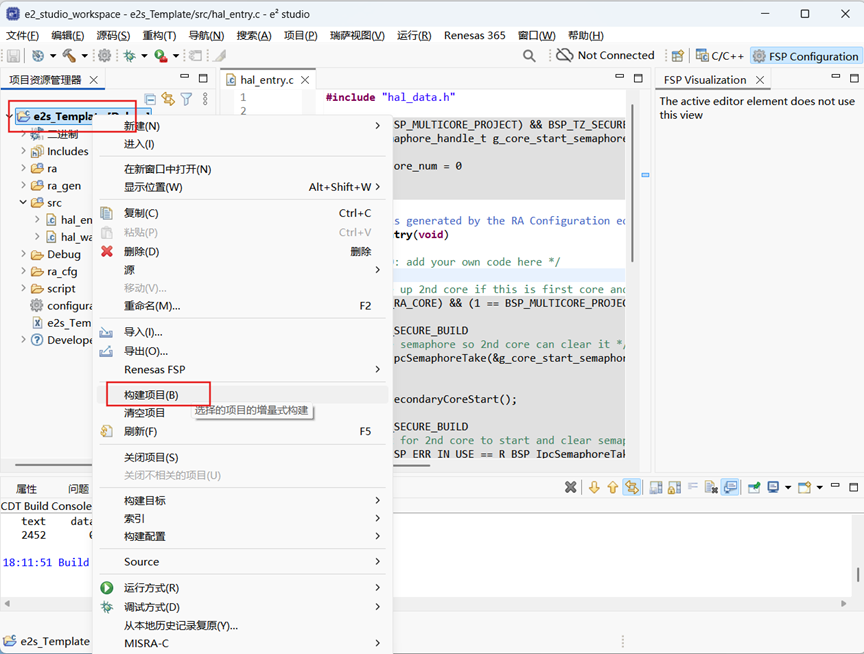The image size is (864, 654).
Task: Click the Clear Console icon
Action: 711,487
